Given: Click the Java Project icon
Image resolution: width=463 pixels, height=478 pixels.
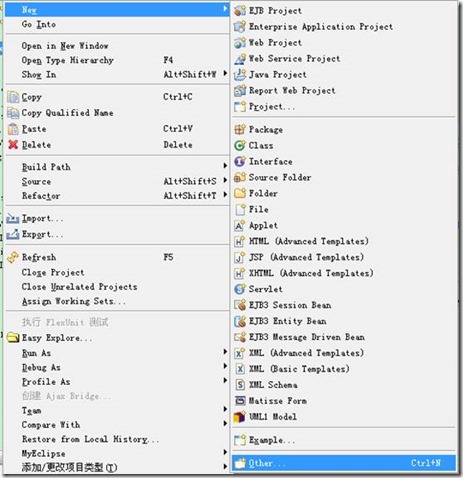Looking at the screenshot, I should [240, 75].
